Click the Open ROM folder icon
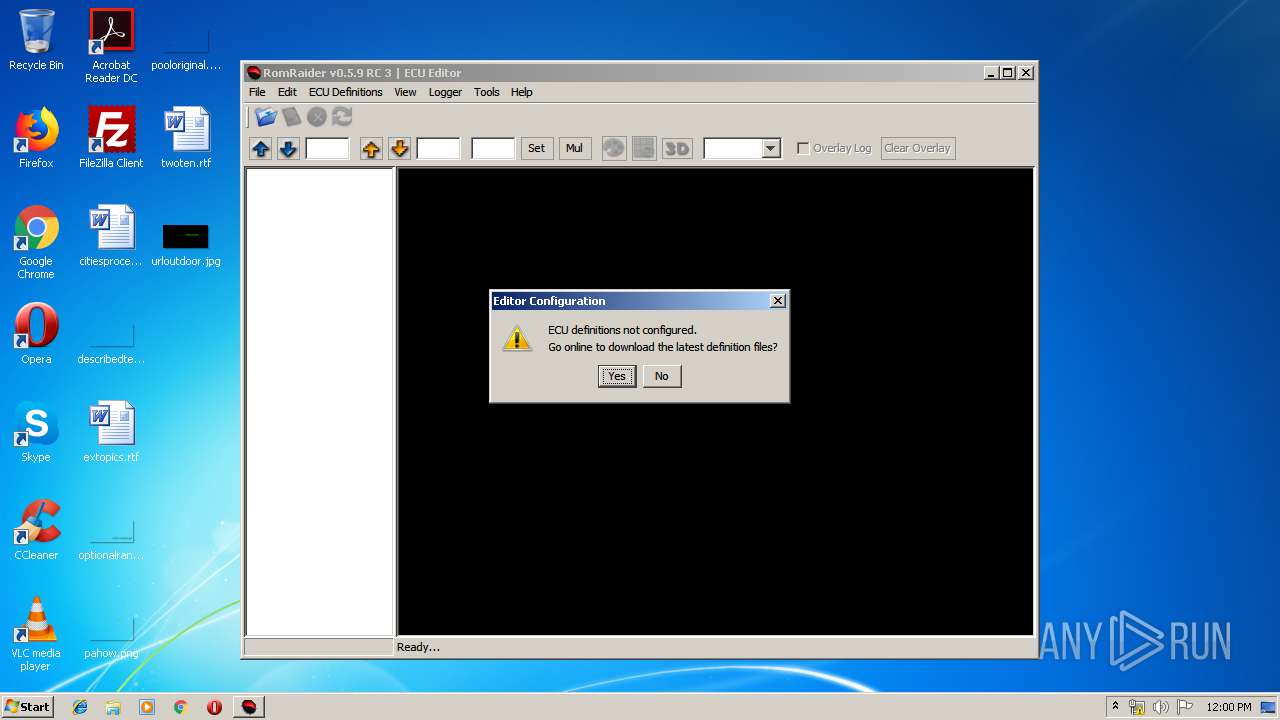Image resolution: width=1280 pixels, height=720 pixels. pyautogui.click(x=265, y=117)
